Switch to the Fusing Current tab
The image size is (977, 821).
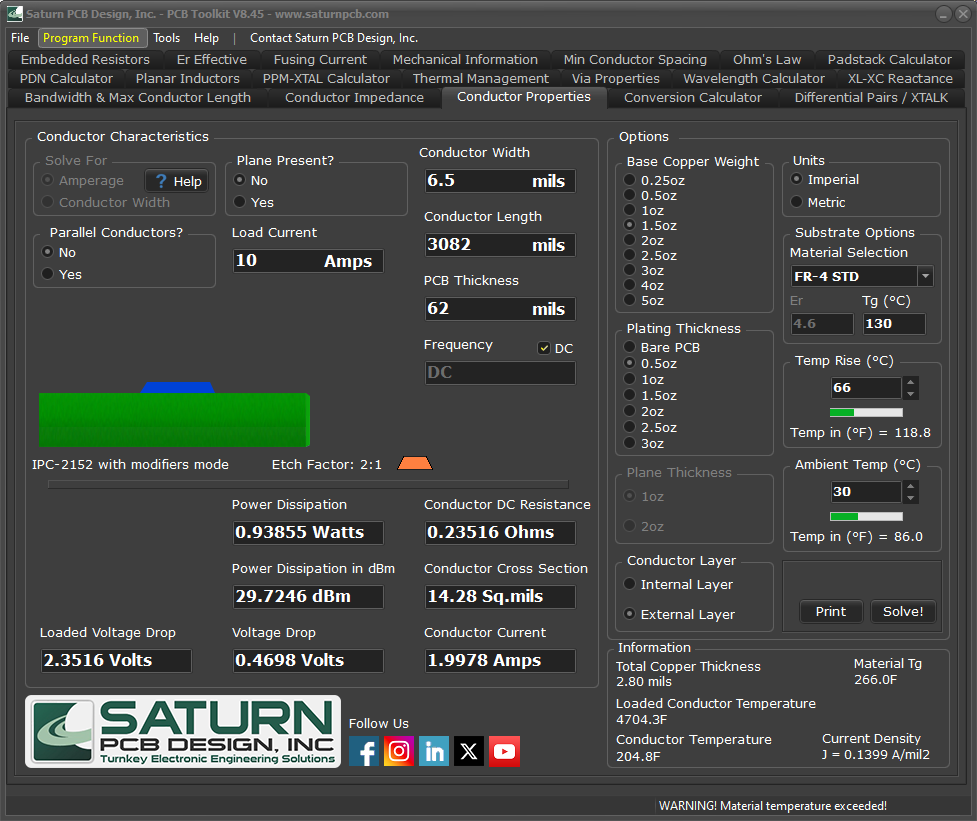pos(320,60)
